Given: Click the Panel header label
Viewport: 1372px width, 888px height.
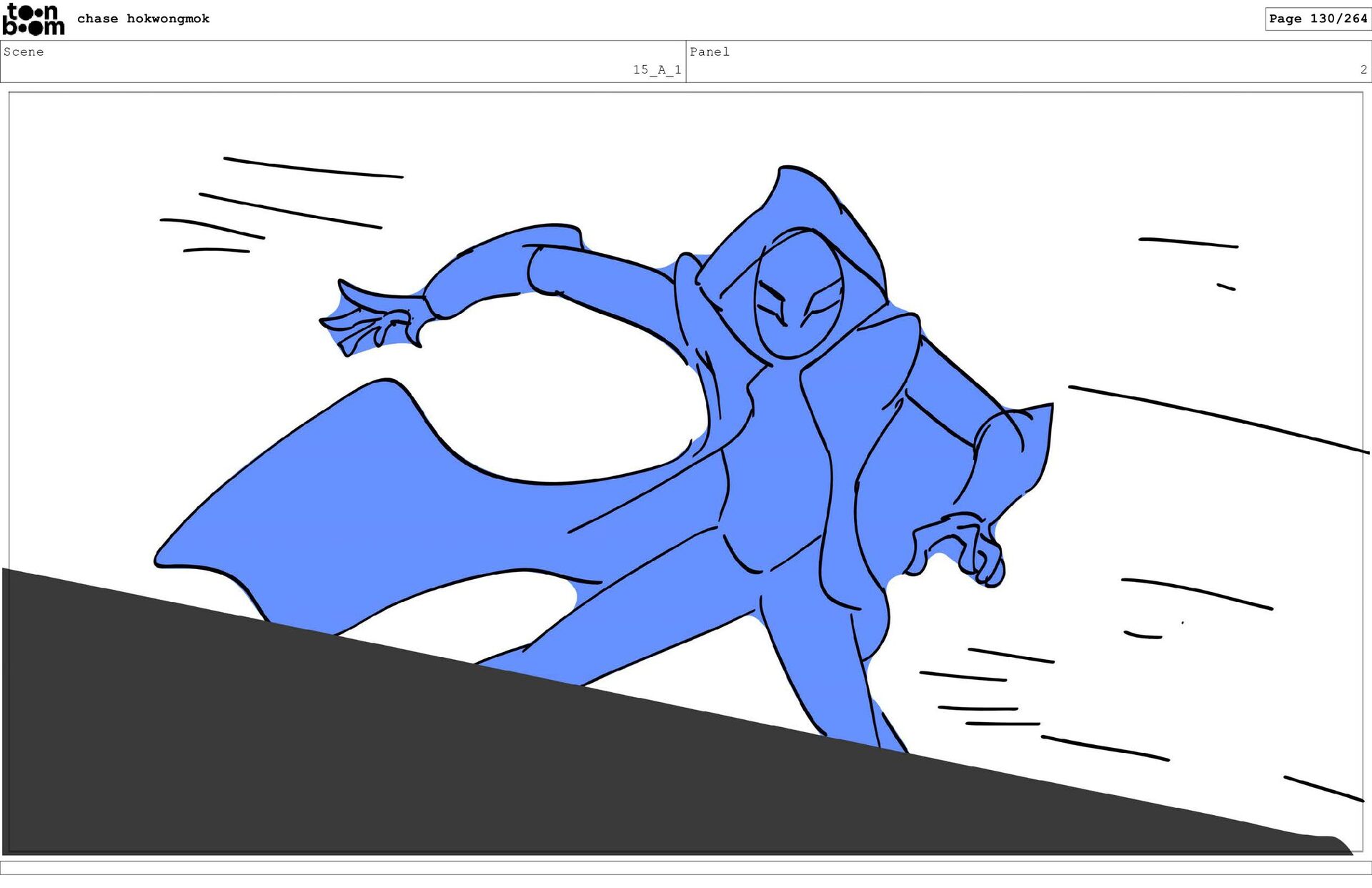Looking at the screenshot, I should [x=709, y=51].
